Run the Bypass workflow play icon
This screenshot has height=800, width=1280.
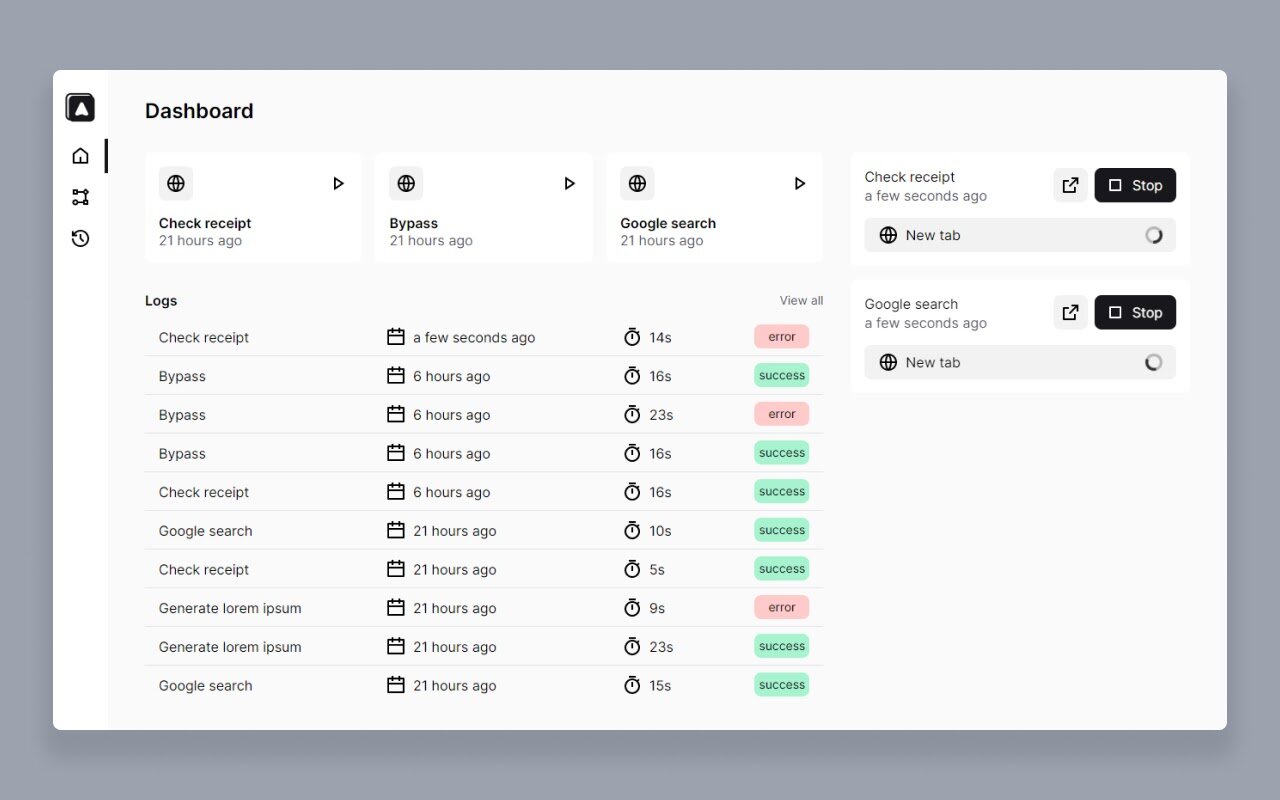click(x=569, y=184)
